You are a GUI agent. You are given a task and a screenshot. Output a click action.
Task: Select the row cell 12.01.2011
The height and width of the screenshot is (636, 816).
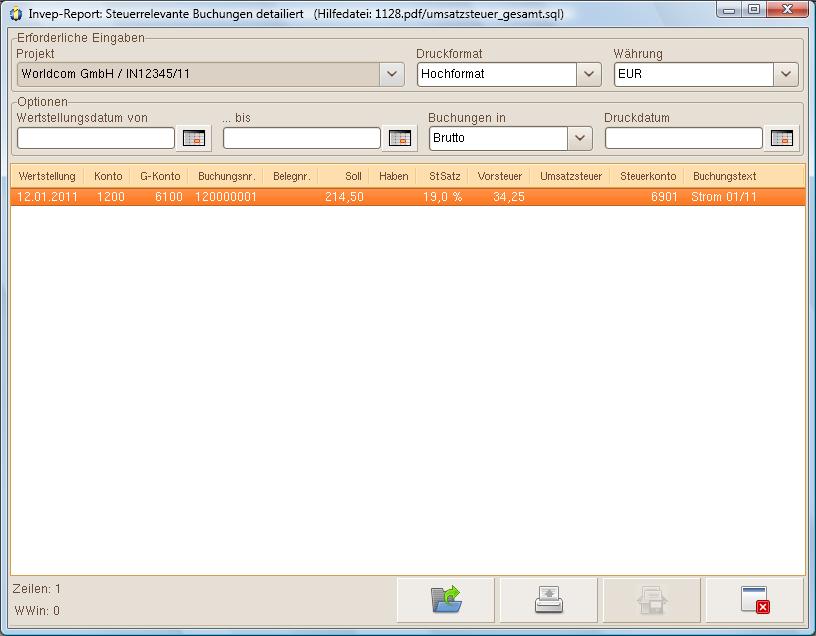47,197
